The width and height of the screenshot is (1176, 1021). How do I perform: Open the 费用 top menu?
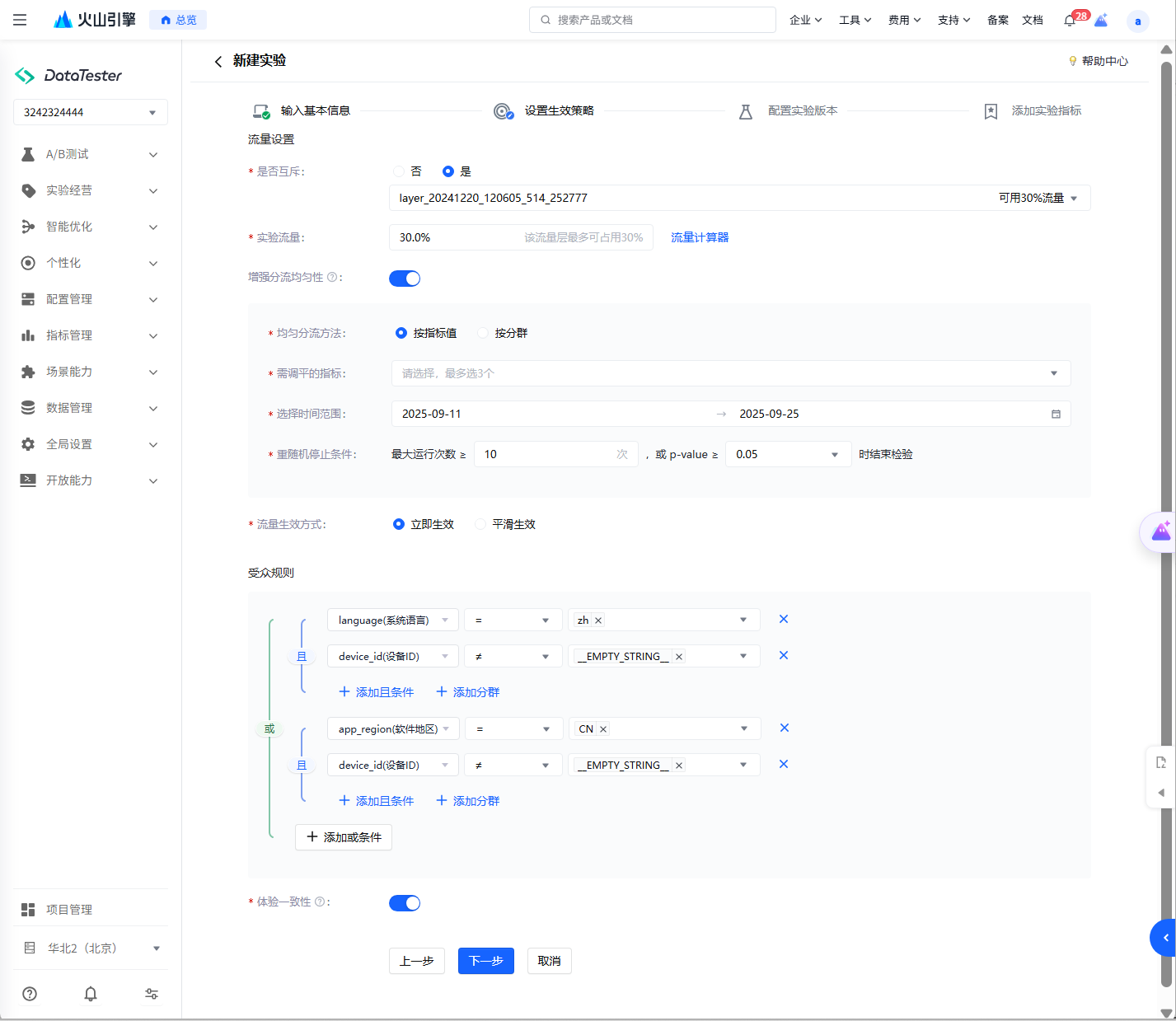(904, 20)
